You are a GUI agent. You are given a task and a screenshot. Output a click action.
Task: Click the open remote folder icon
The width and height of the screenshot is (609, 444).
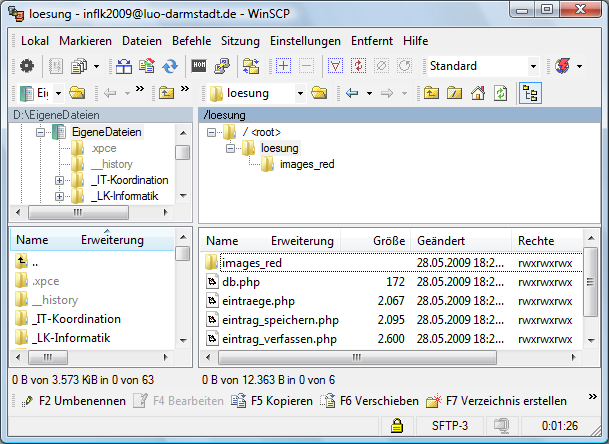(319, 93)
